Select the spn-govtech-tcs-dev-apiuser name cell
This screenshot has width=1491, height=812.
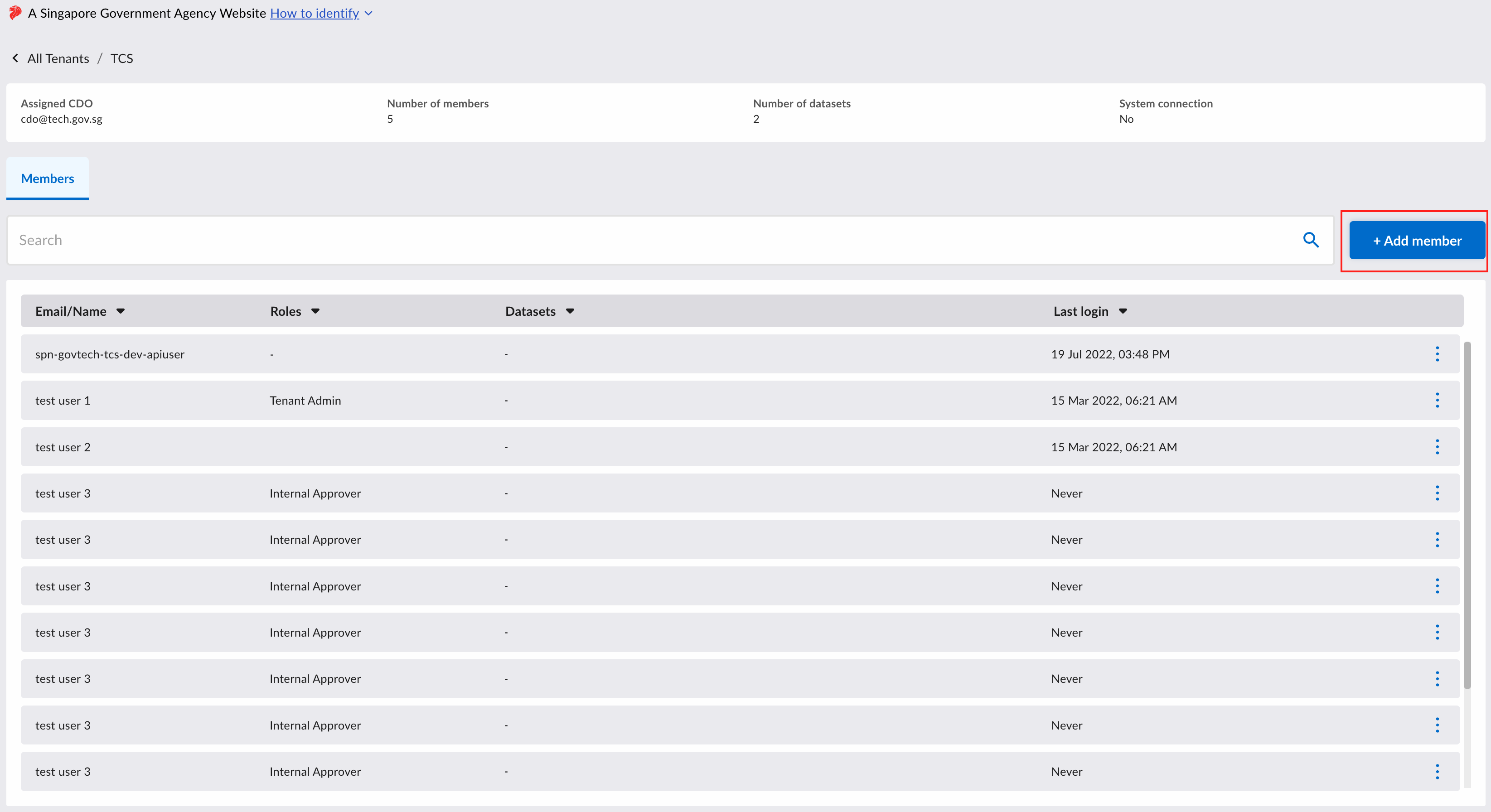pos(110,354)
